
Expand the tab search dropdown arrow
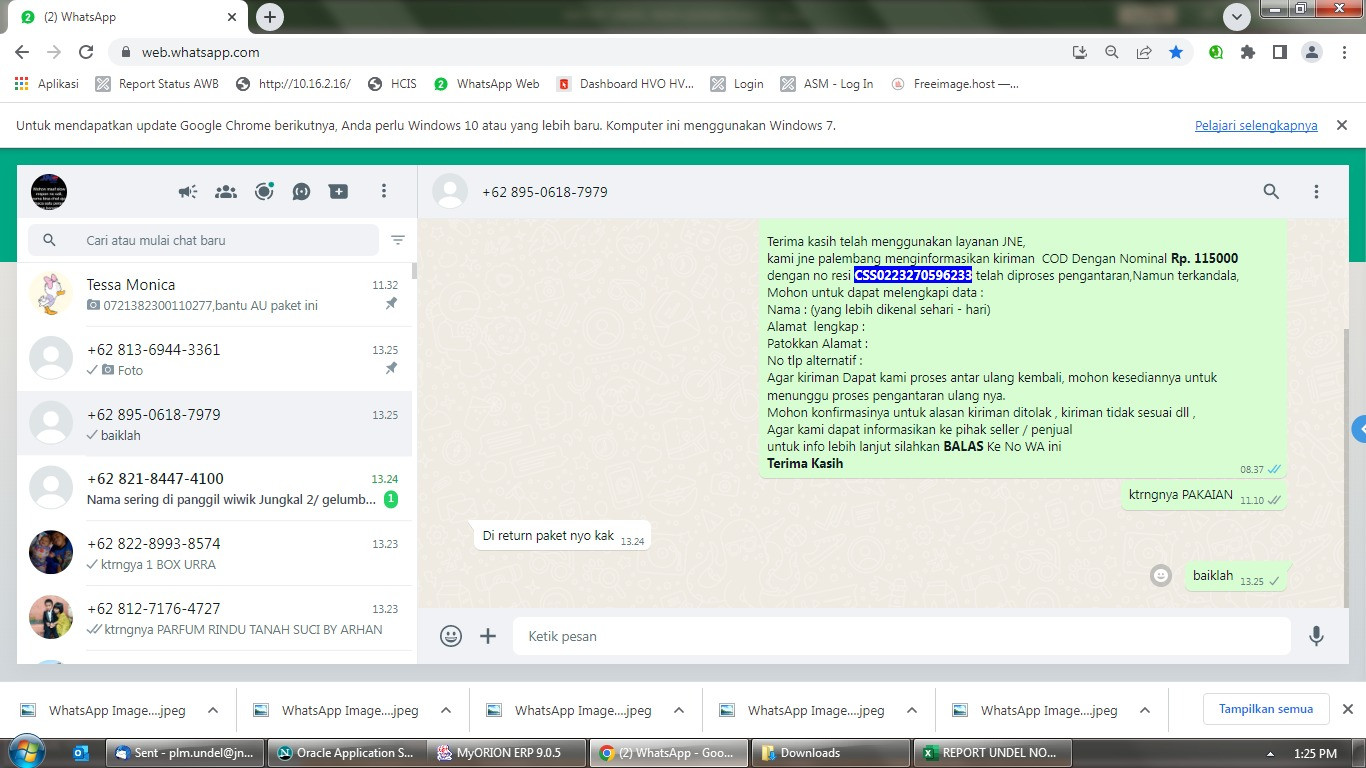(x=1237, y=16)
